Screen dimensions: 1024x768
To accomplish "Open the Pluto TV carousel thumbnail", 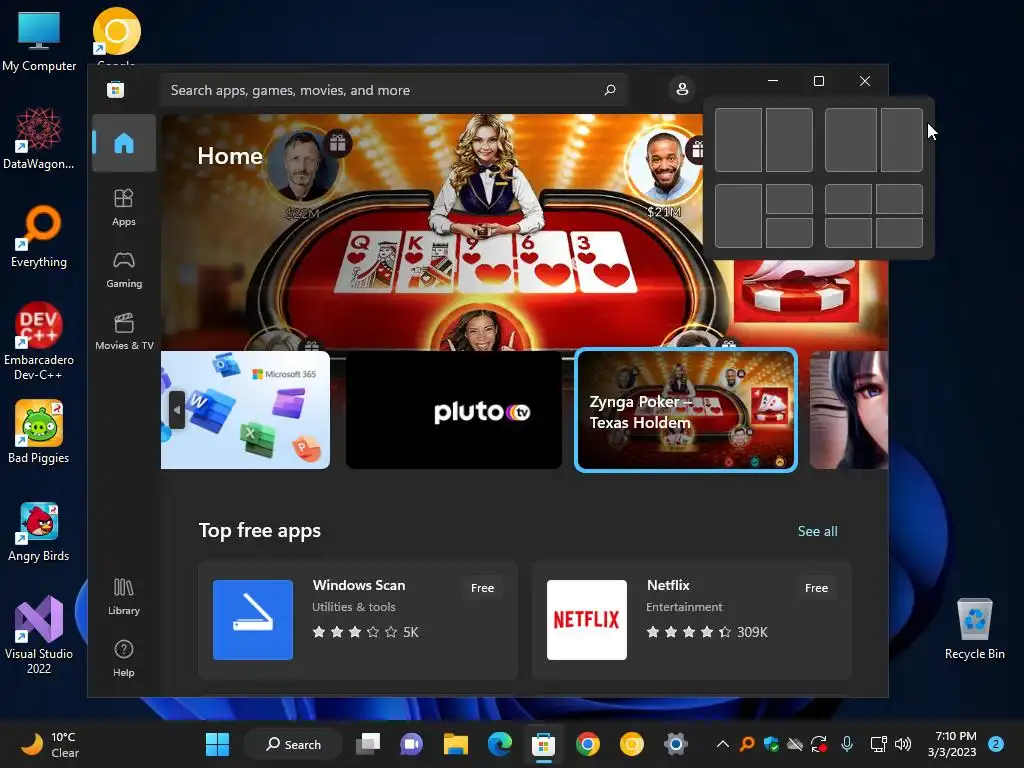I will point(454,410).
